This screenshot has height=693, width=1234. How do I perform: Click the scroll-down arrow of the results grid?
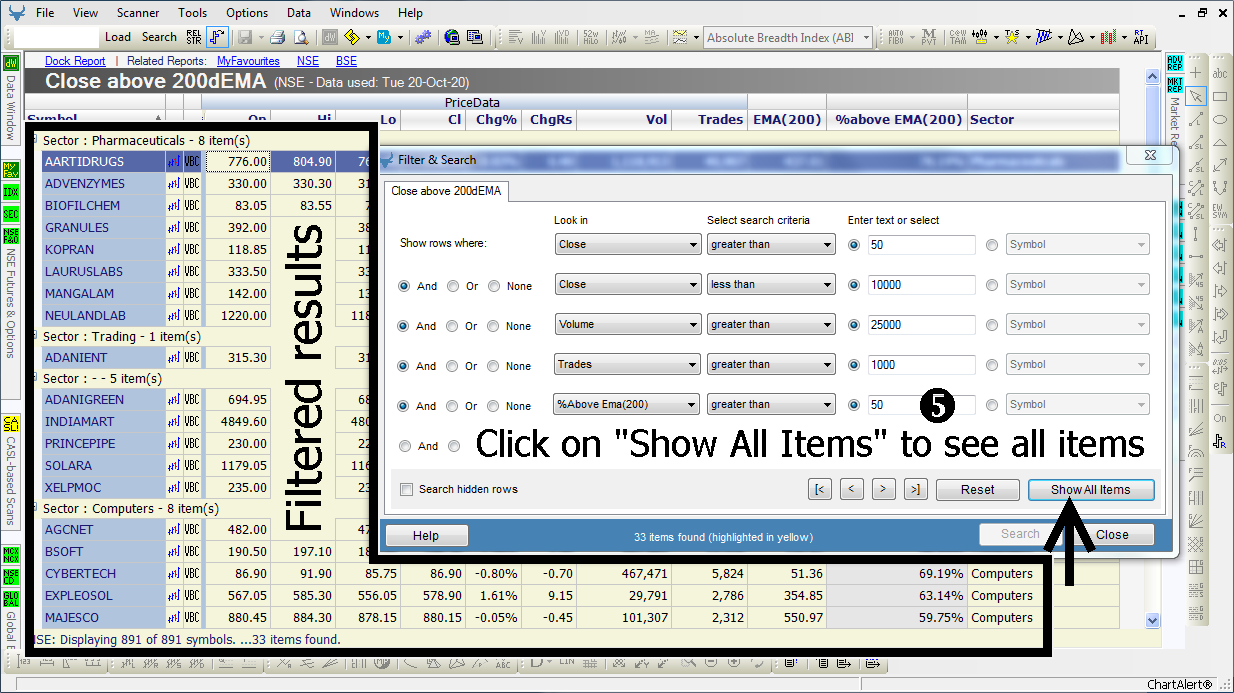1151,621
